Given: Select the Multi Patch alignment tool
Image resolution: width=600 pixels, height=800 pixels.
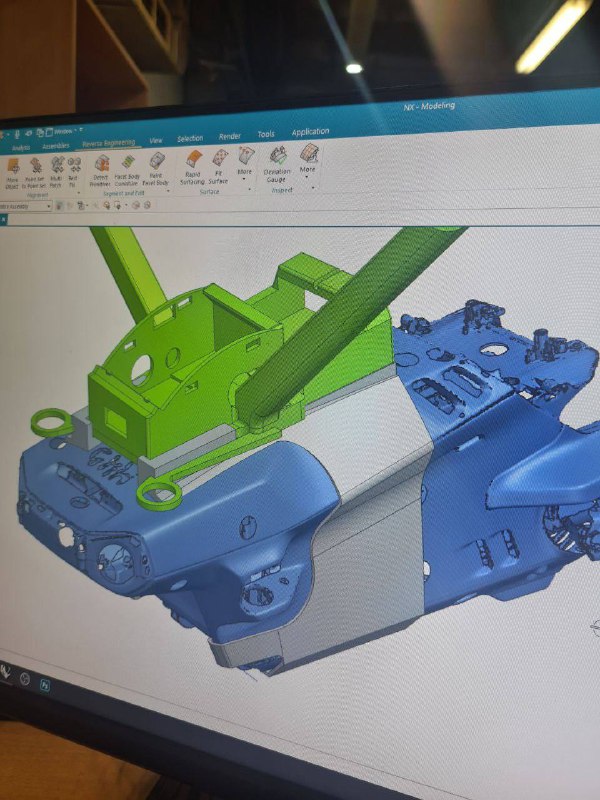Looking at the screenshot, I should click(56, 172).
